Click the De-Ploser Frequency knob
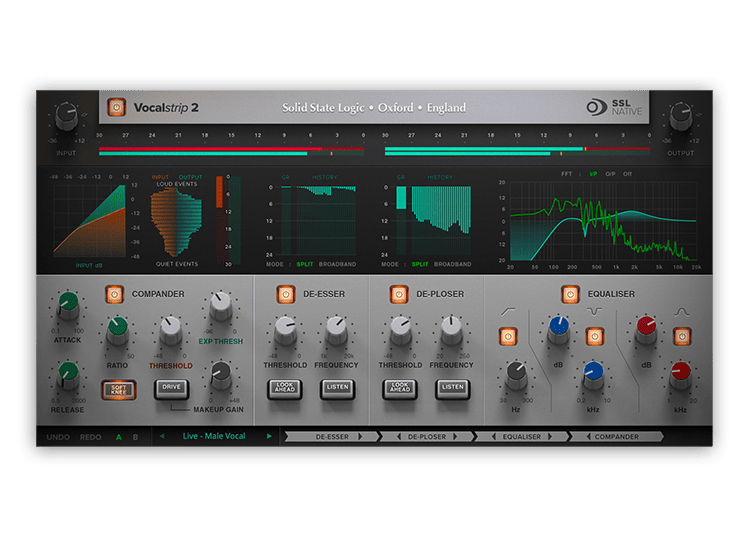This screenshot has width=750, height=538. 451,331
